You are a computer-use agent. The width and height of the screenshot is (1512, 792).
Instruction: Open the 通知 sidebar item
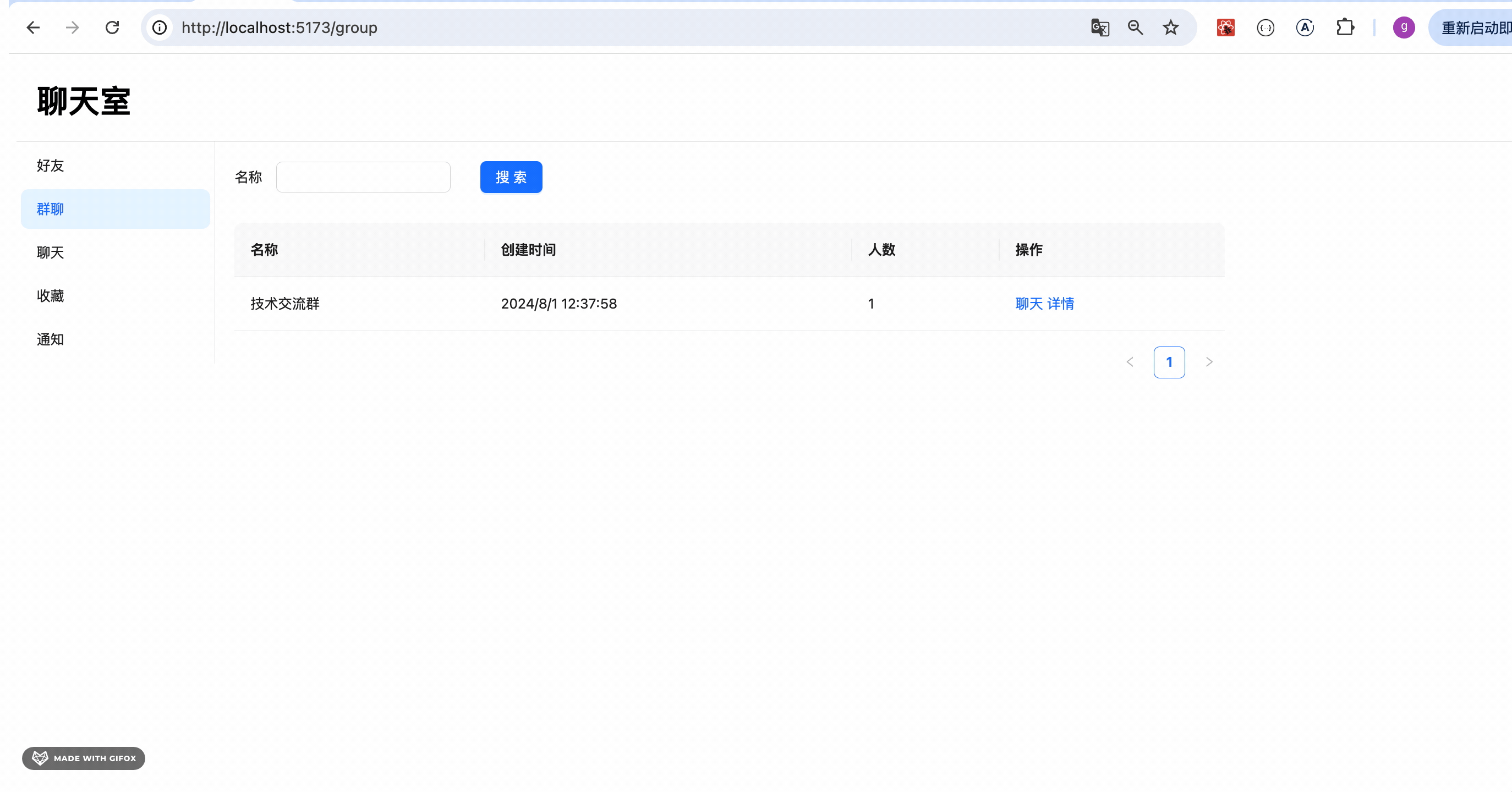[51, 339]
